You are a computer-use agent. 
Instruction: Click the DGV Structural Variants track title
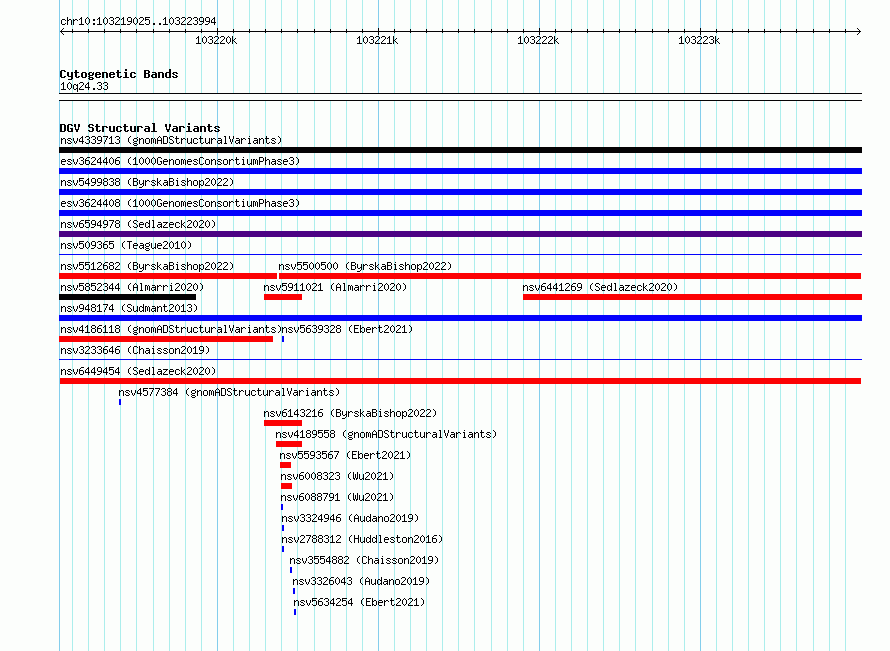[140, 128]
